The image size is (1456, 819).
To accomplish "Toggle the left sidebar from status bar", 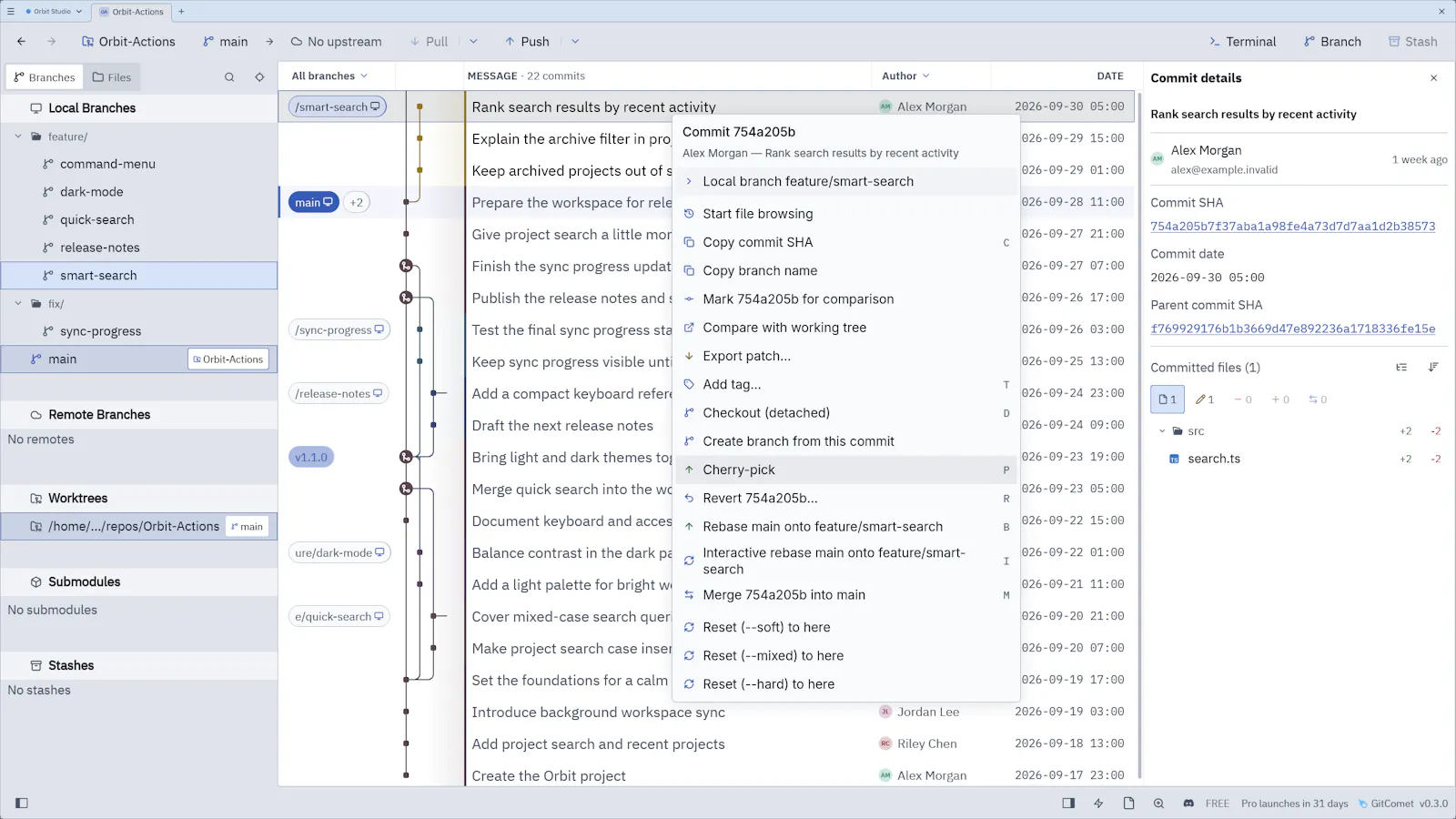I will click(22, 804).
